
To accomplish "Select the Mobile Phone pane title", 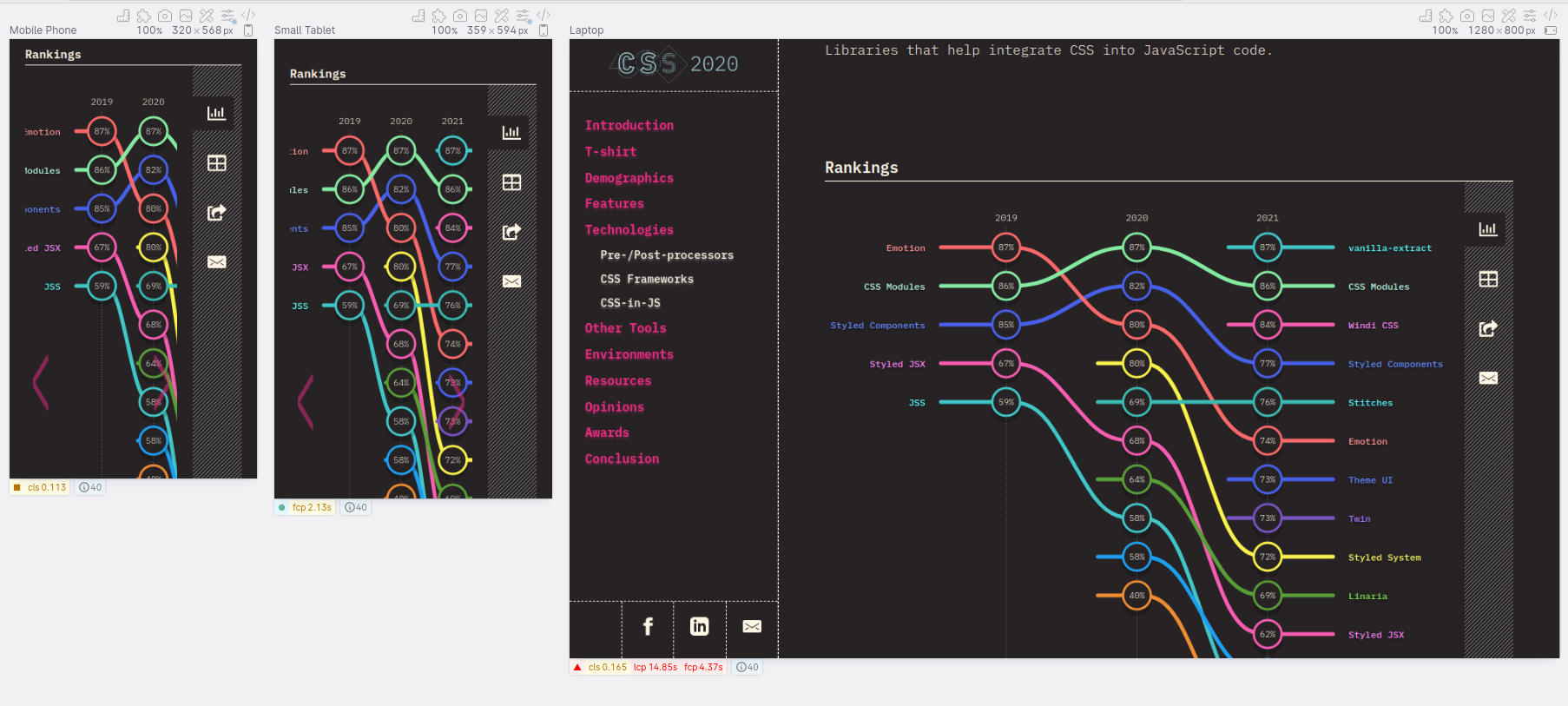I will click(43, 30).
